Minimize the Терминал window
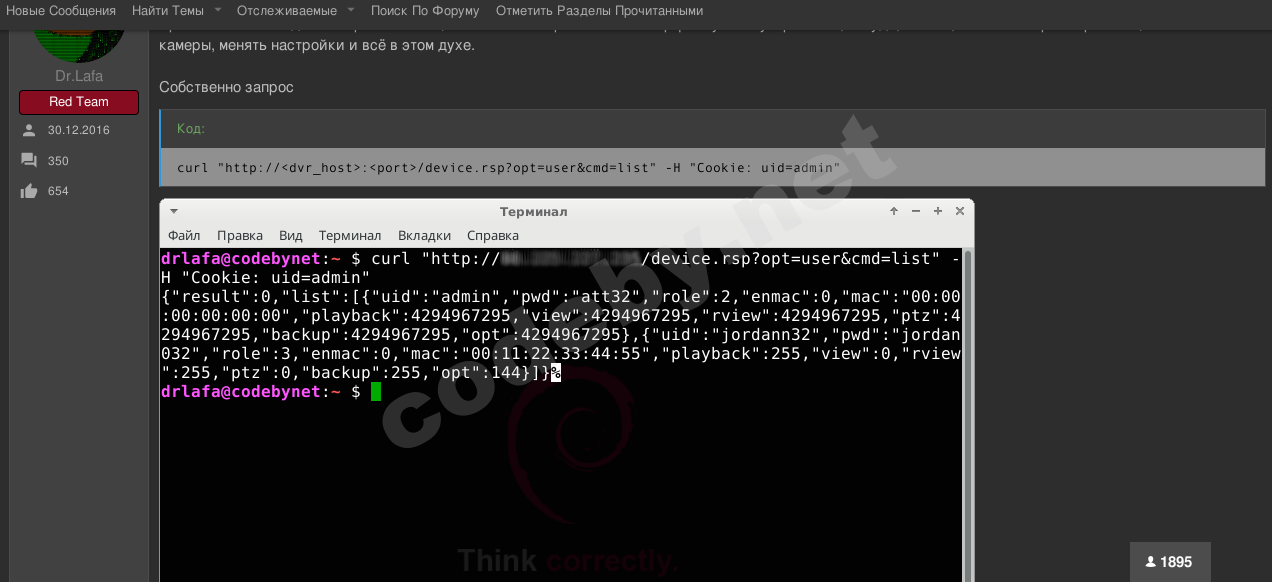The image size is (1272, 582). pyautogui.click(x=916, y=211)
